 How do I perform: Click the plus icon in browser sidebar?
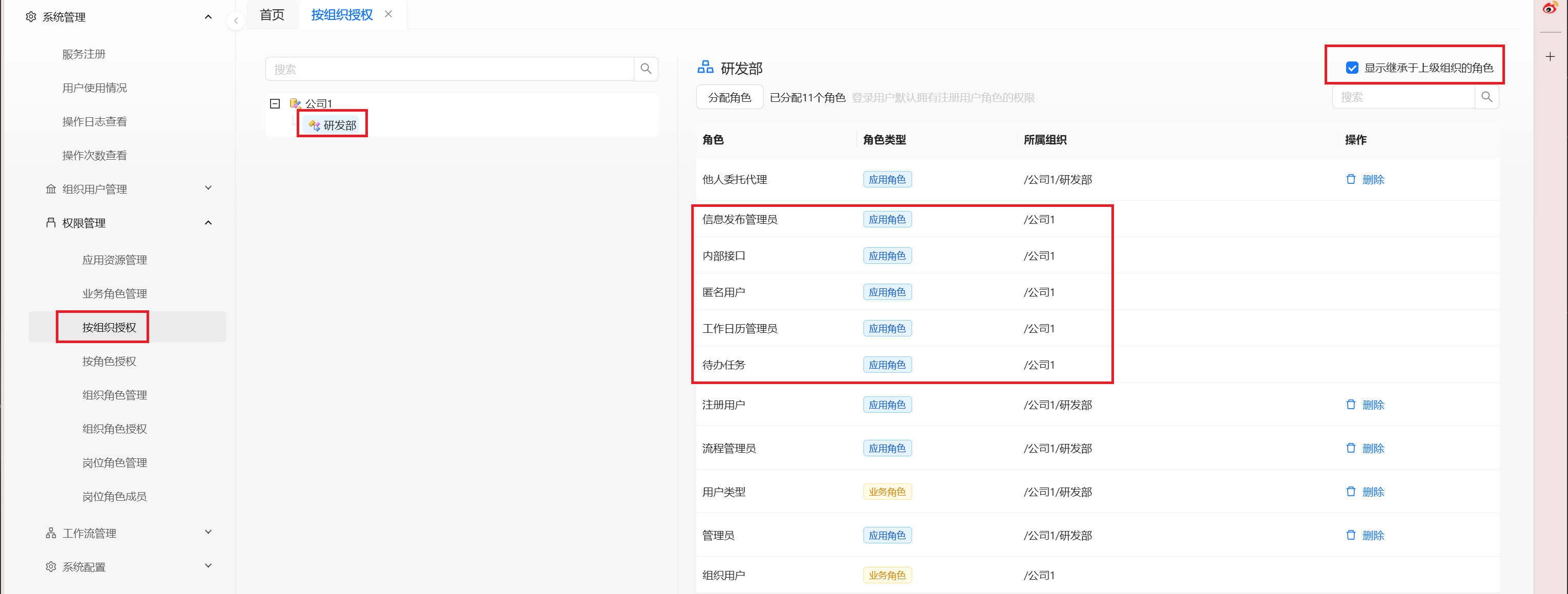coord(1550,56)
